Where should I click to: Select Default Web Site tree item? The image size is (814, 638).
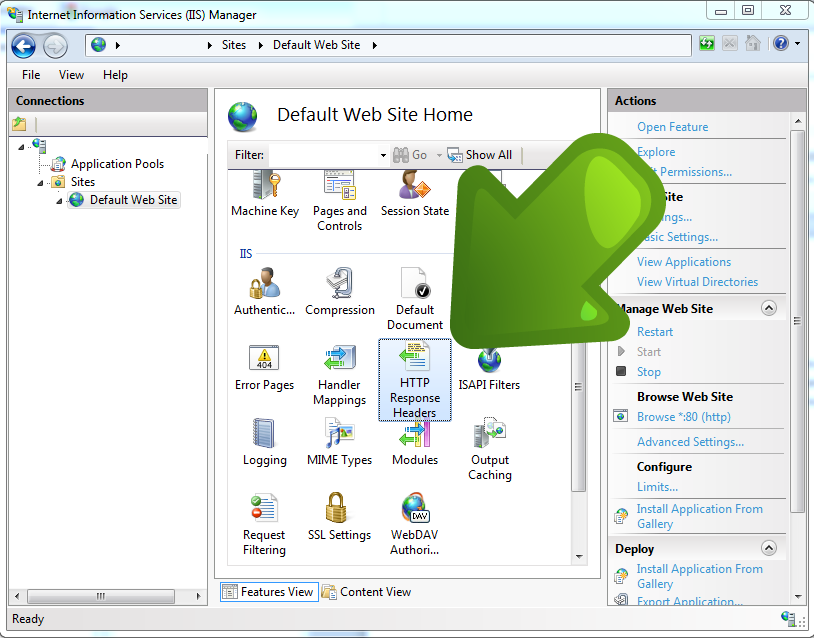click(133, 200)
